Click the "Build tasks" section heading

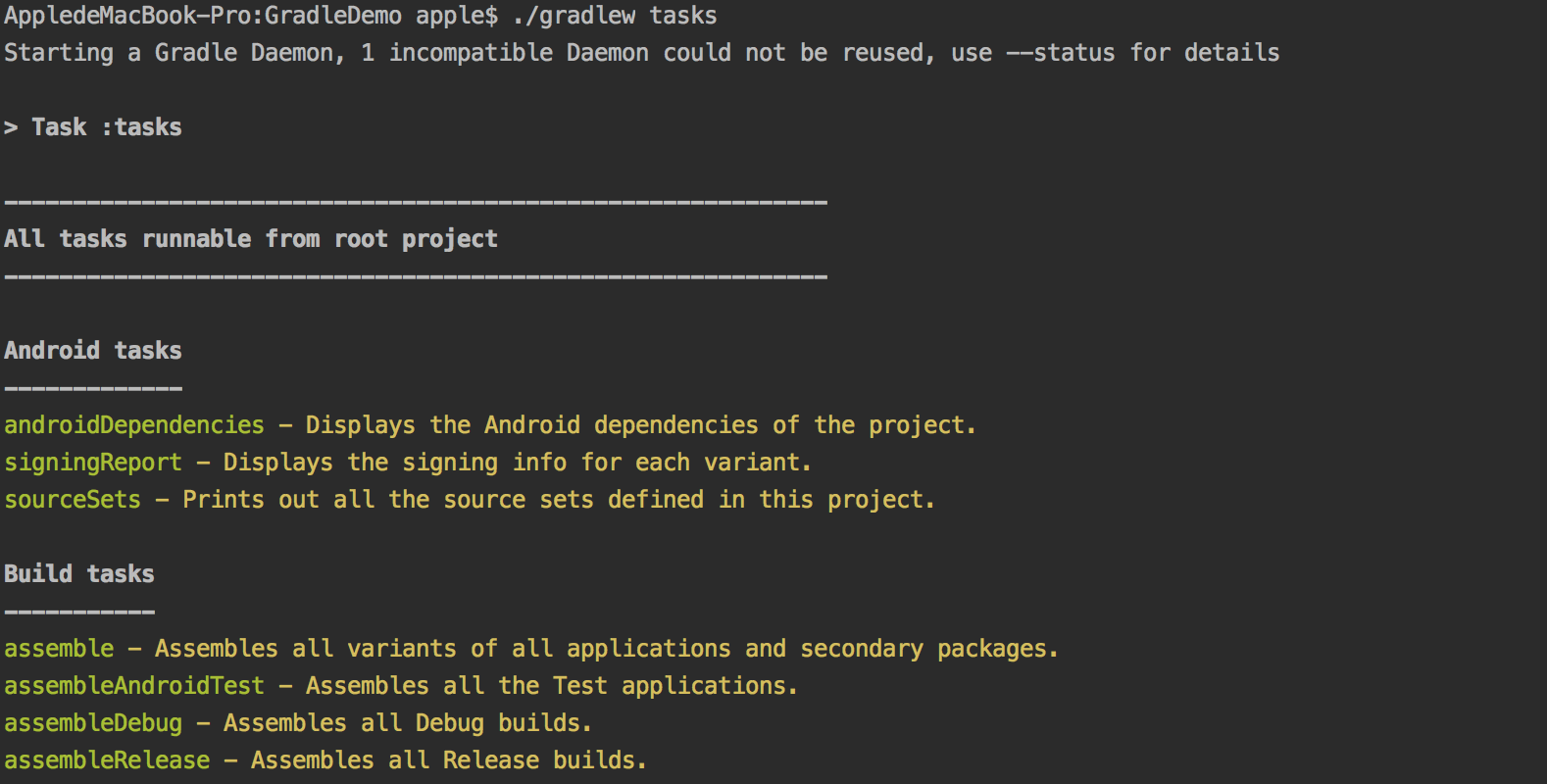[79, 574]
